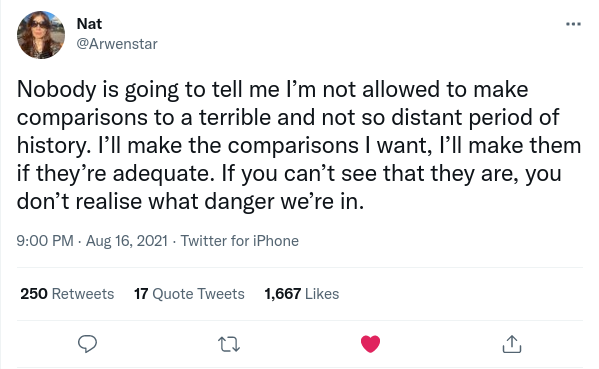This screenshot has width=599, height=369.
Task: View the 250 Retweets list
Action: (x=67, y=294)
